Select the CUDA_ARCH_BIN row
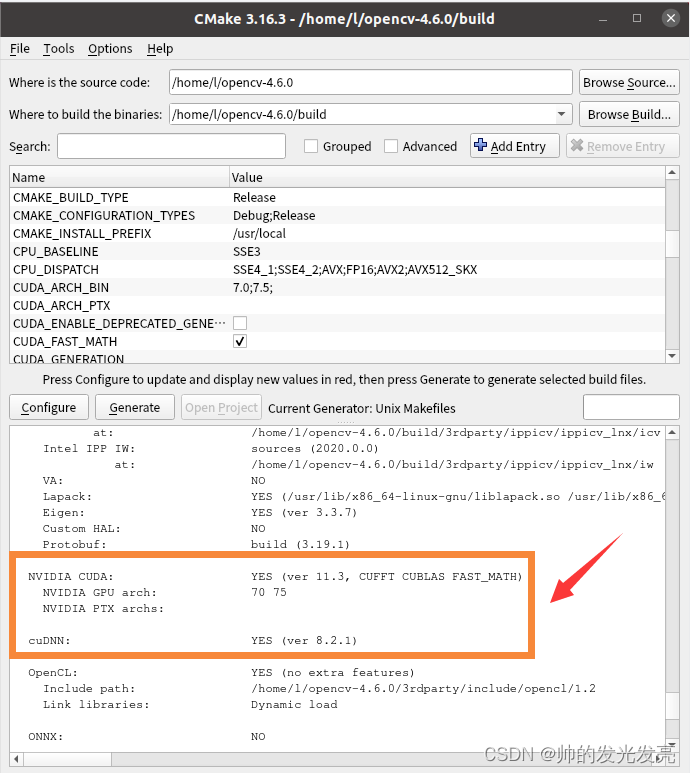 pos(337,287)
